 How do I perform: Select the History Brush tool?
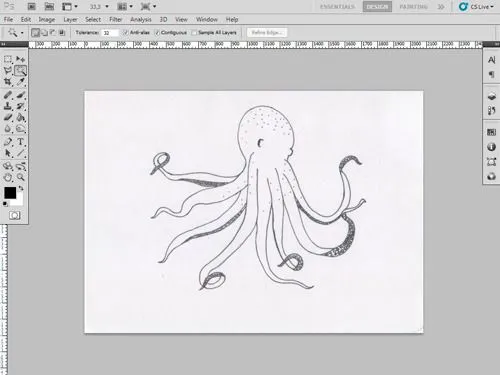(x=20, y=106)
